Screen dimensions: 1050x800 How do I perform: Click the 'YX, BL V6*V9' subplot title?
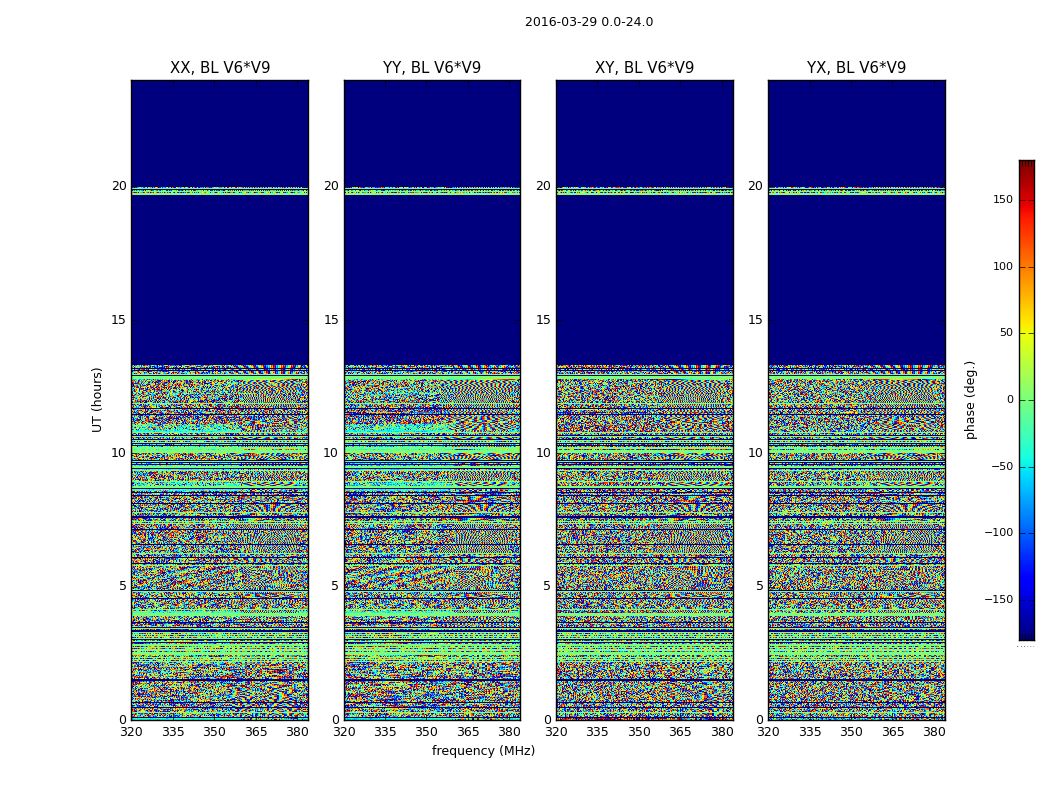(856, 68)
